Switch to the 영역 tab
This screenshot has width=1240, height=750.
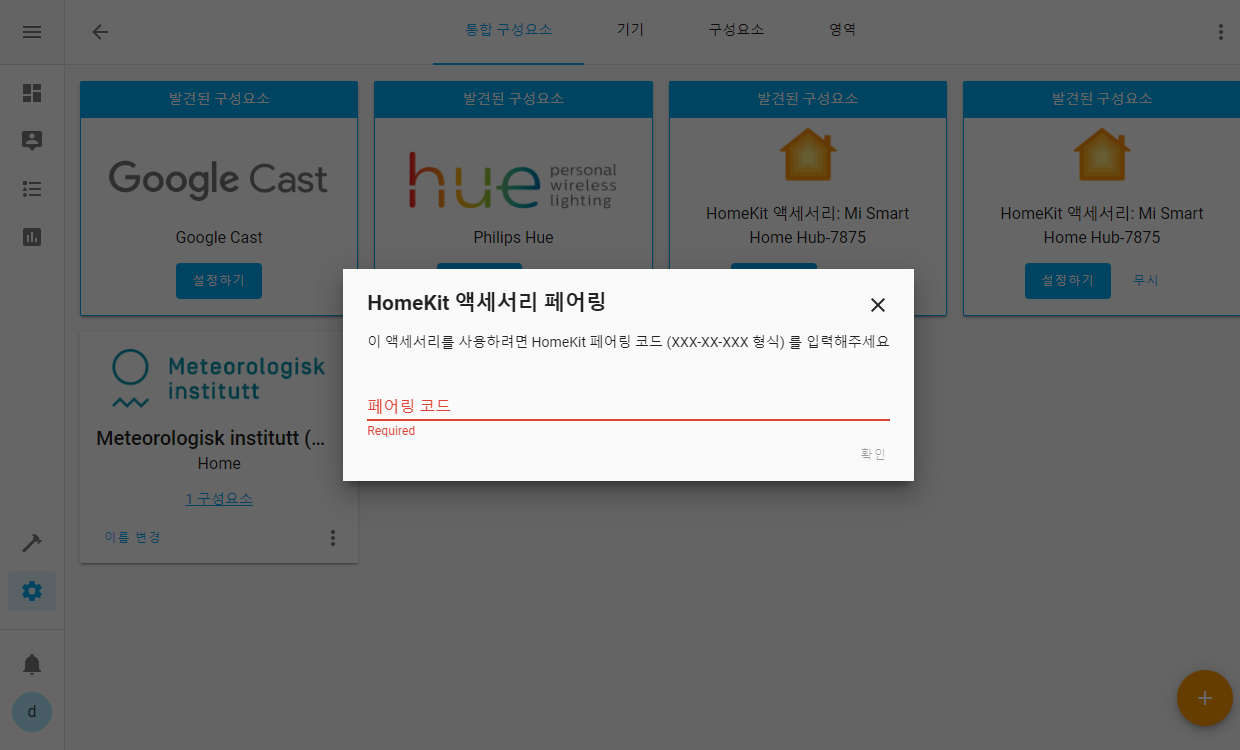tap(842, 31)
